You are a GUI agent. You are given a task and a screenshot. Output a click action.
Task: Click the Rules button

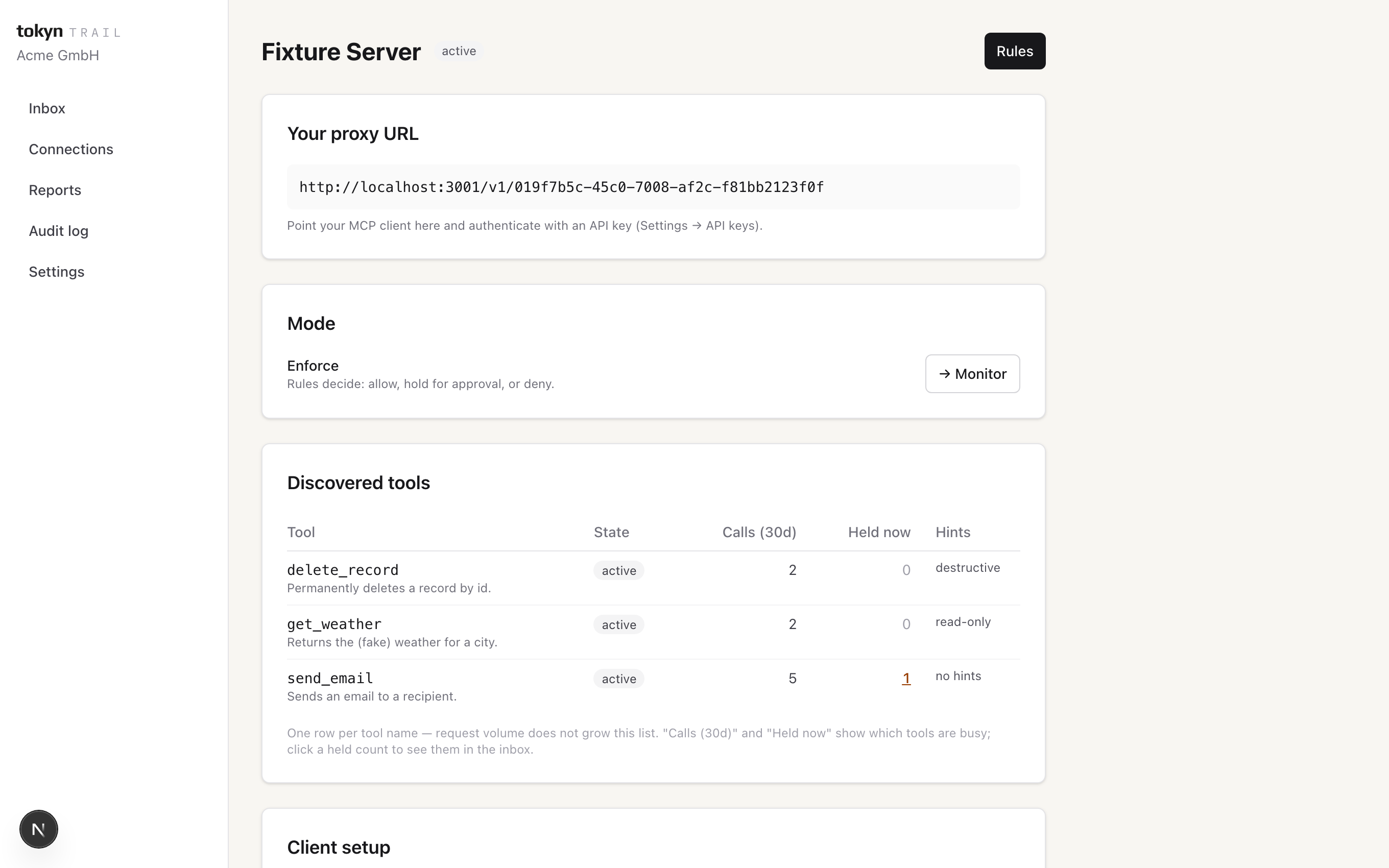point(1015,51)
